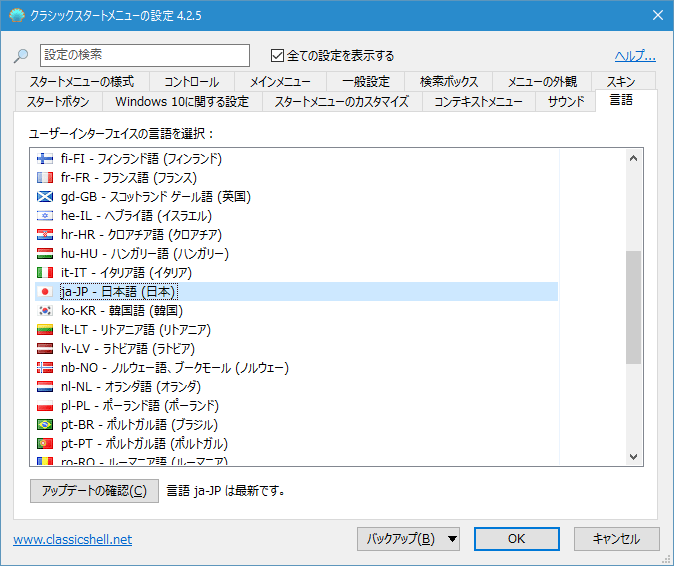This screenshot has height=566, width=674.
Task: Switch to スタートメニューのカスタマイズ tab
Action: click(342, 101)
